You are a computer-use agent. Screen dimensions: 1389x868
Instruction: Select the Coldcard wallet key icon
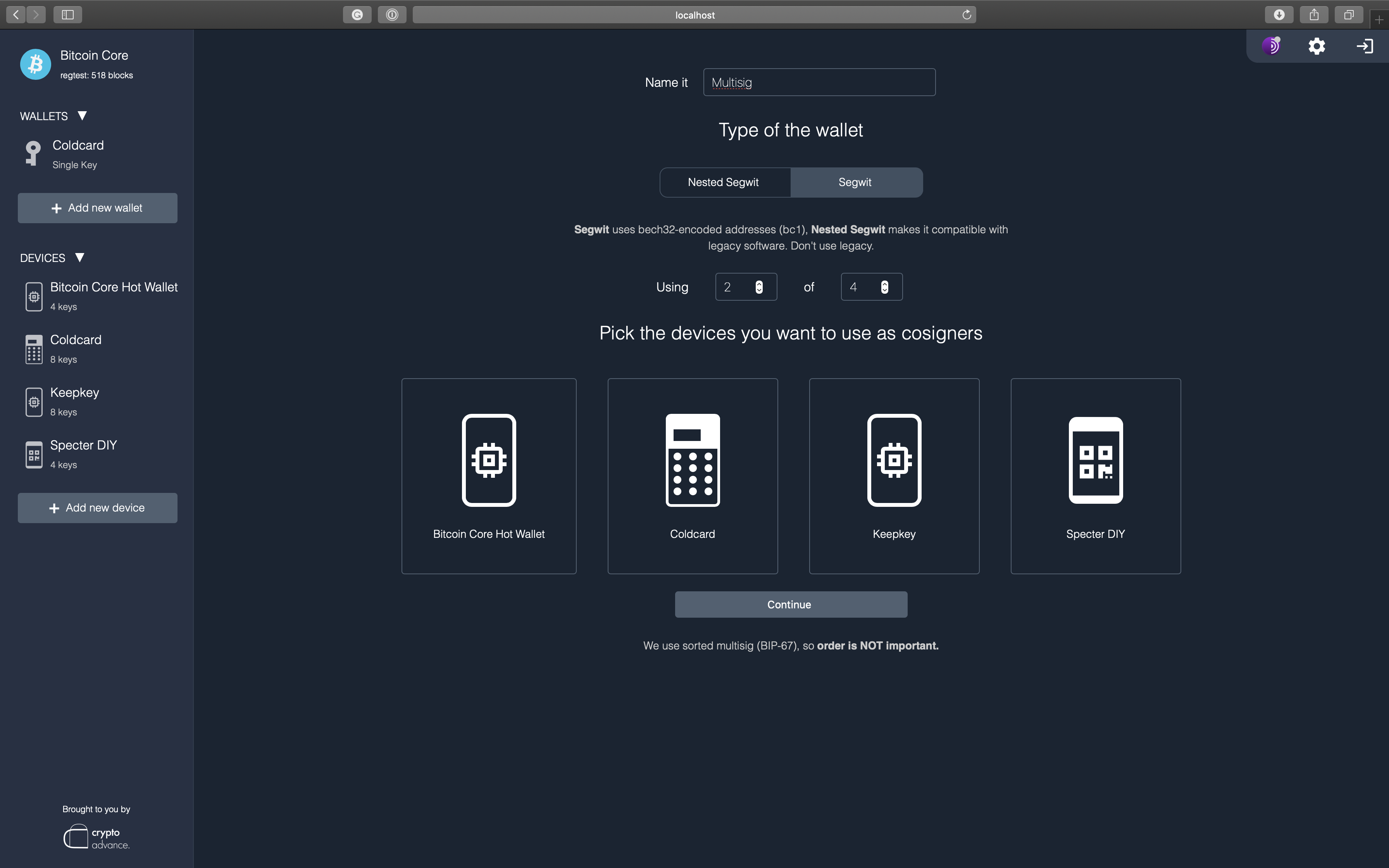pos(33,154)
